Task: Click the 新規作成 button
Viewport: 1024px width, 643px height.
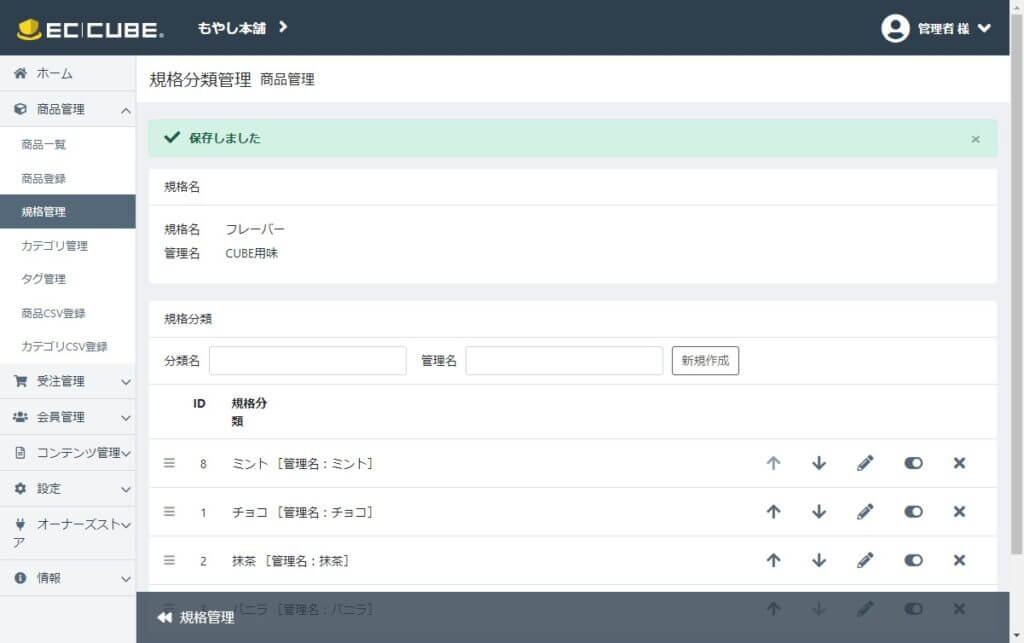Action: click(x=705, y=361)
